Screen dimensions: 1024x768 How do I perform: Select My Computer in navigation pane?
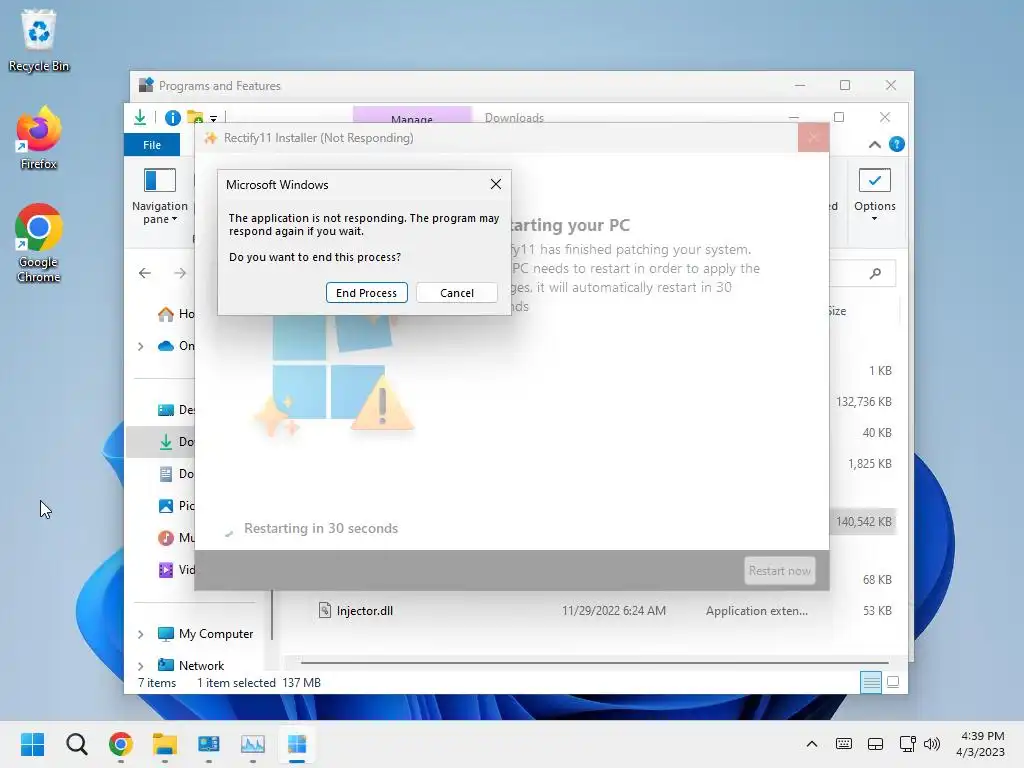point(205,634)
